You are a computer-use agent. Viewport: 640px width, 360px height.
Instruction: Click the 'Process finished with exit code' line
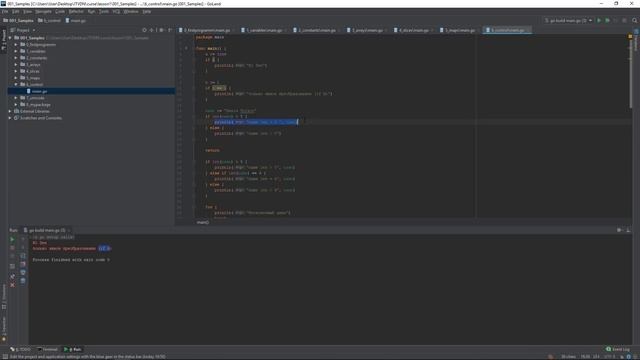point(71,260)
